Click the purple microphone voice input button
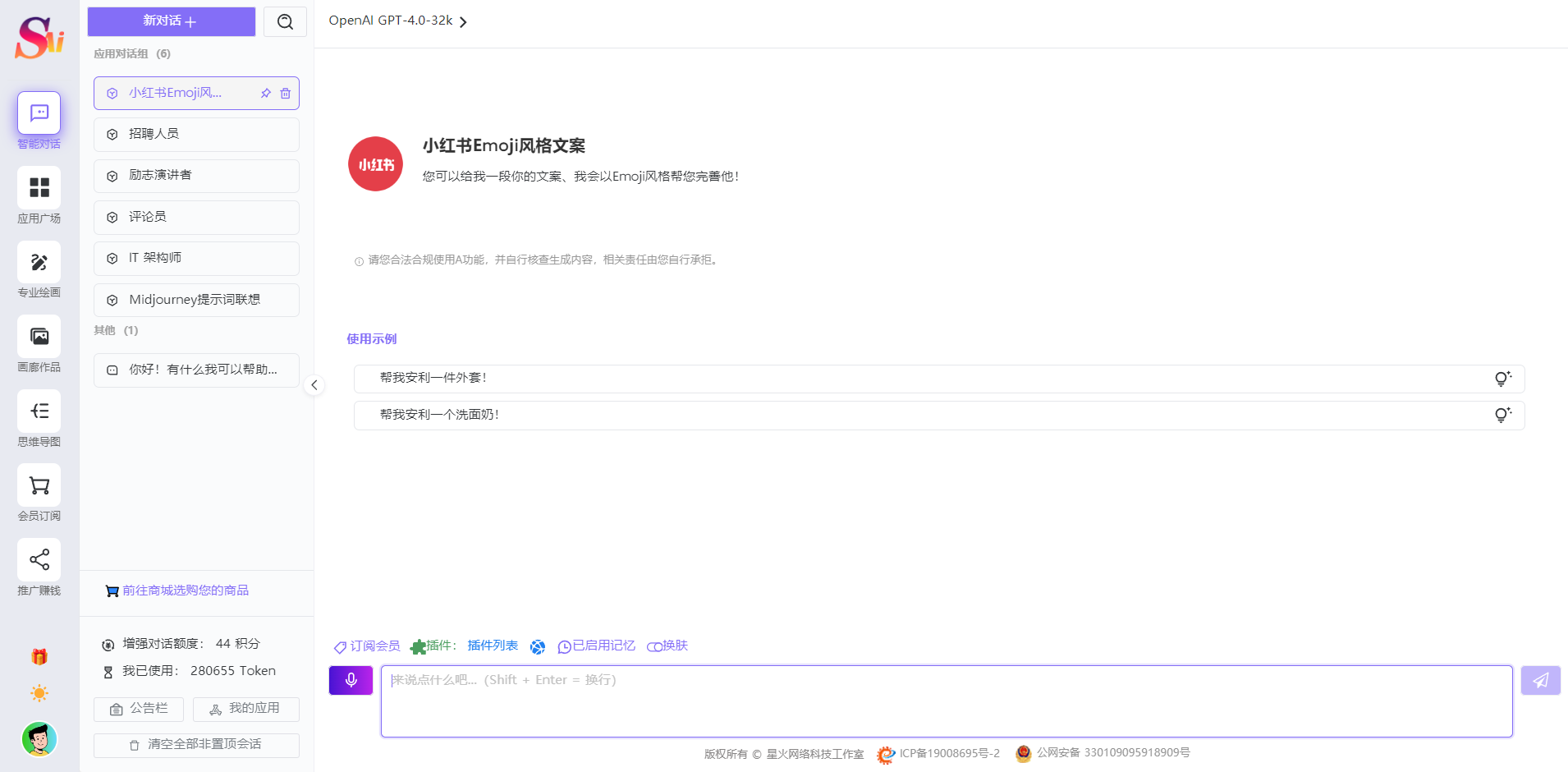Screen dimensions: 1568x772 coord(351,680)
